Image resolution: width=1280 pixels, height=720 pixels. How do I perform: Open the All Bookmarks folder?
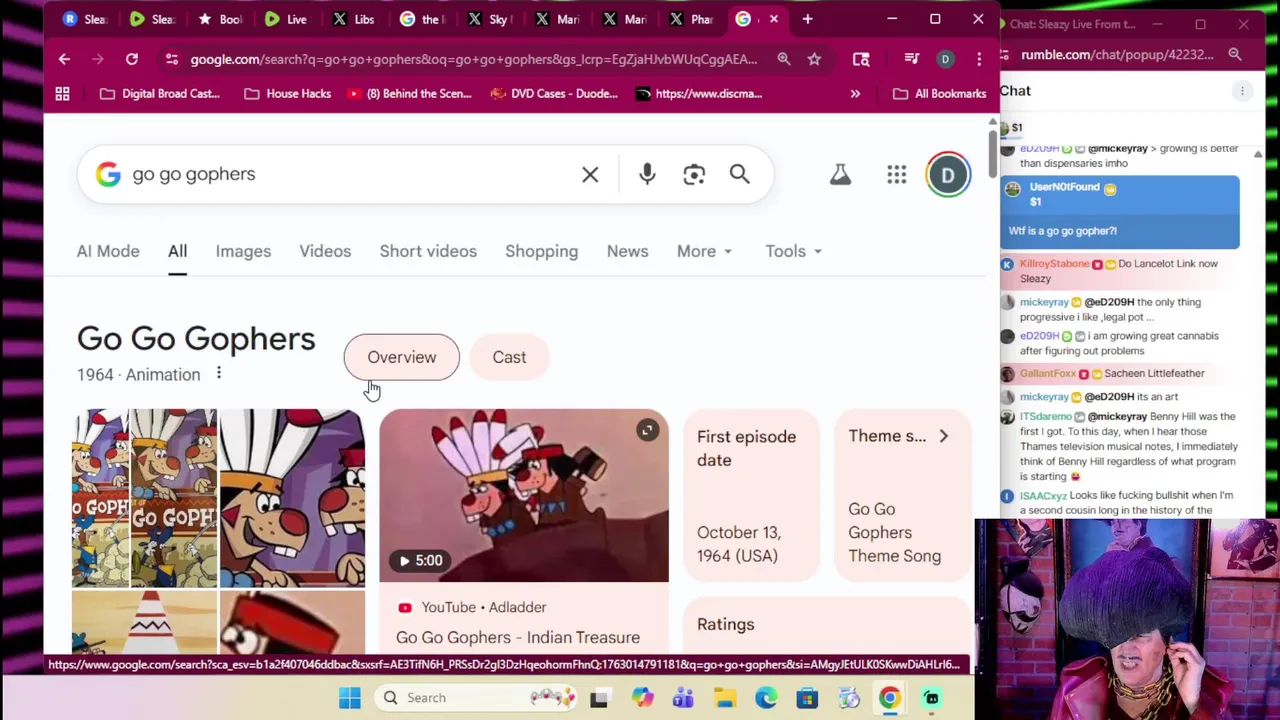pos(939,94)
